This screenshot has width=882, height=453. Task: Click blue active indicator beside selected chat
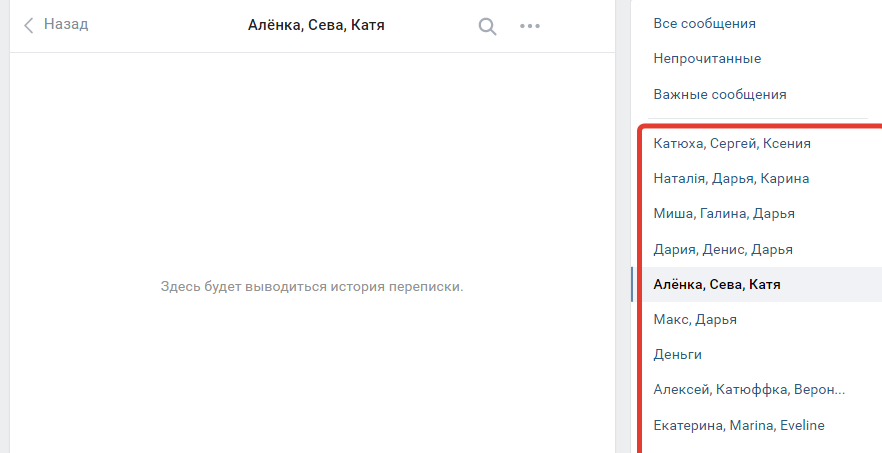click(x=632, y=285)
